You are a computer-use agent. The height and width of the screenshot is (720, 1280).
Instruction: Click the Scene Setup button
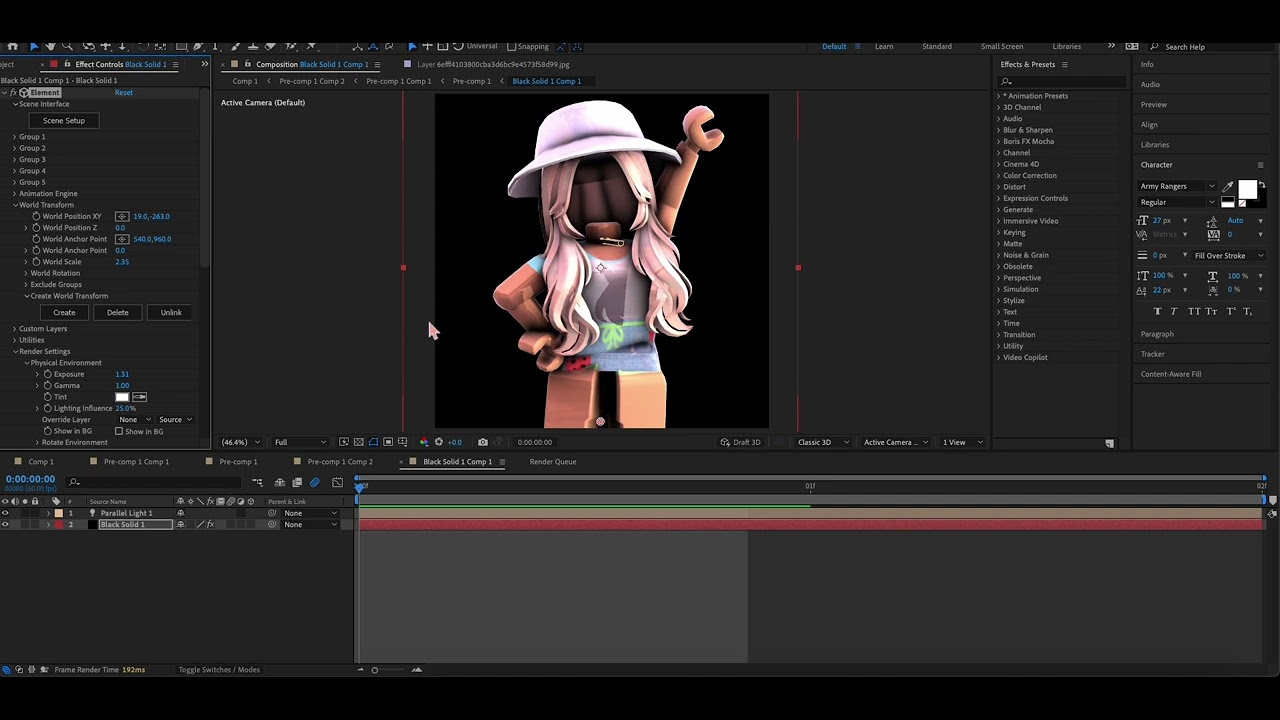click(x=64, y=121)
